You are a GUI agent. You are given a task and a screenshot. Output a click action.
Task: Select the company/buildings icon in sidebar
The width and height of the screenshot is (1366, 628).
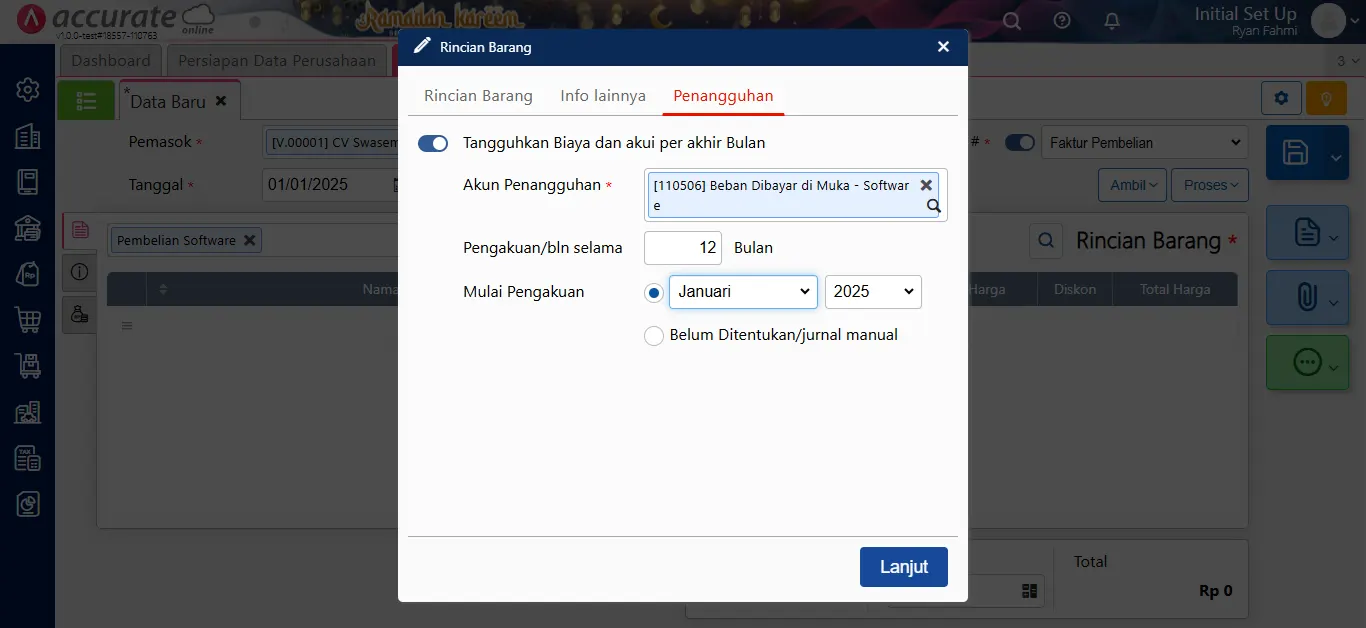click(x=27, y=135)
